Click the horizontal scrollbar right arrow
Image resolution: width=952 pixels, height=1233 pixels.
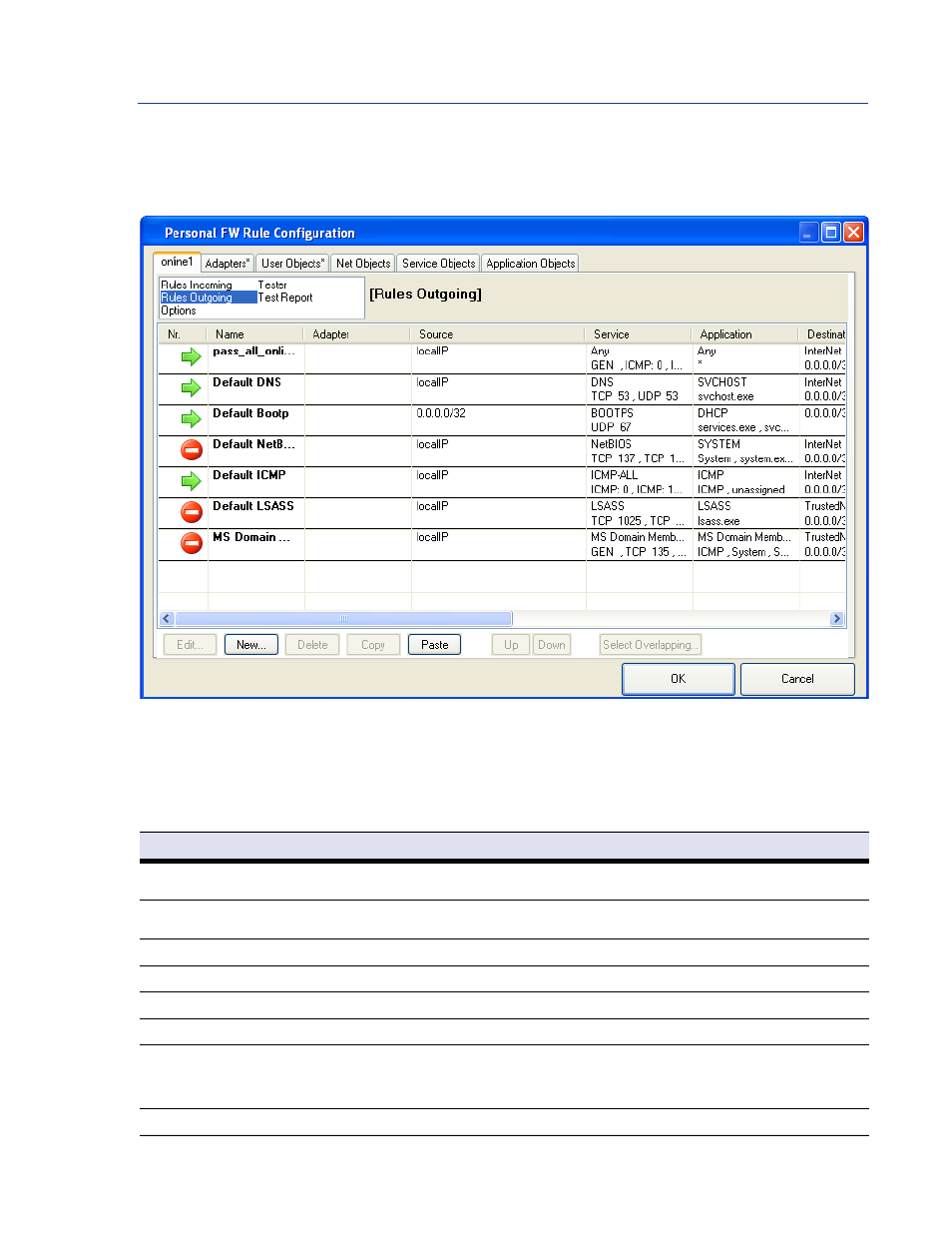[837, 619]
